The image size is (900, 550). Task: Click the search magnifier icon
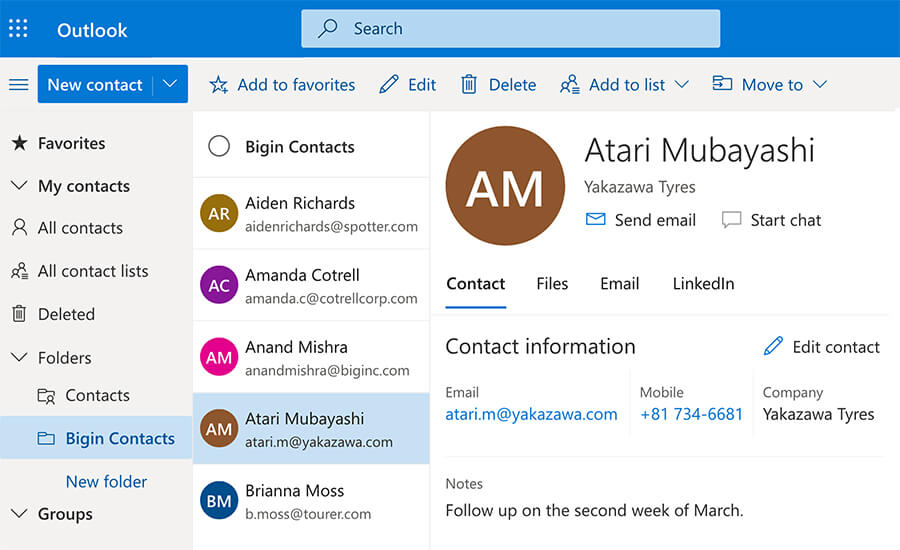click(328, 28)
